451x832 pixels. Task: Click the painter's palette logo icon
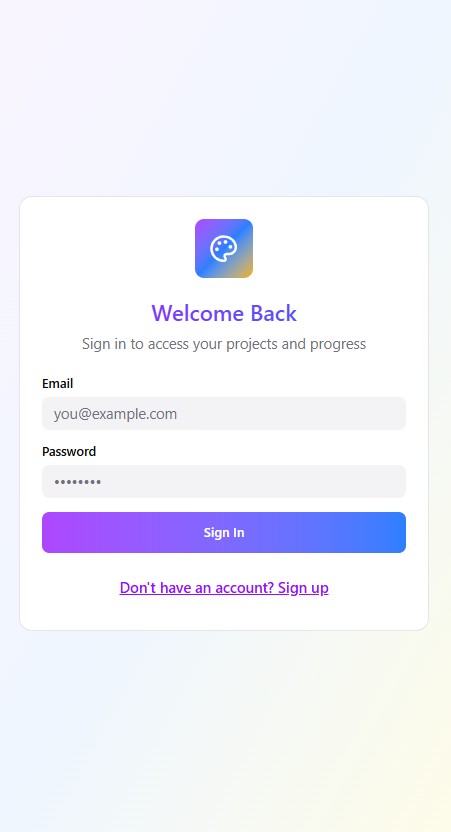point(224,248)
